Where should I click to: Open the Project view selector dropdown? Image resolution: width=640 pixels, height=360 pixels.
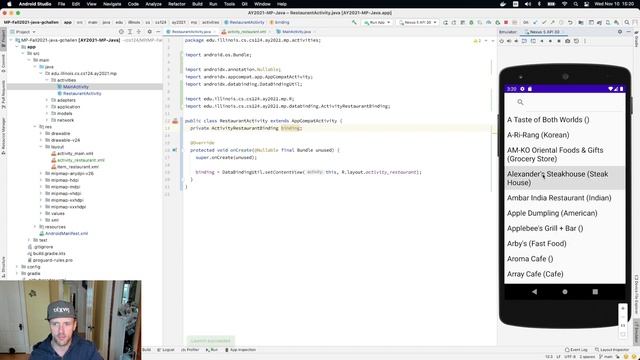(23, 32)
